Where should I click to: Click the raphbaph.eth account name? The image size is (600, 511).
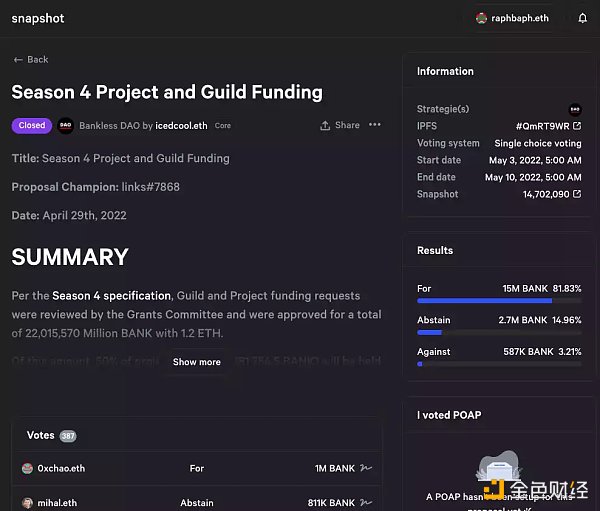[520, 18]
